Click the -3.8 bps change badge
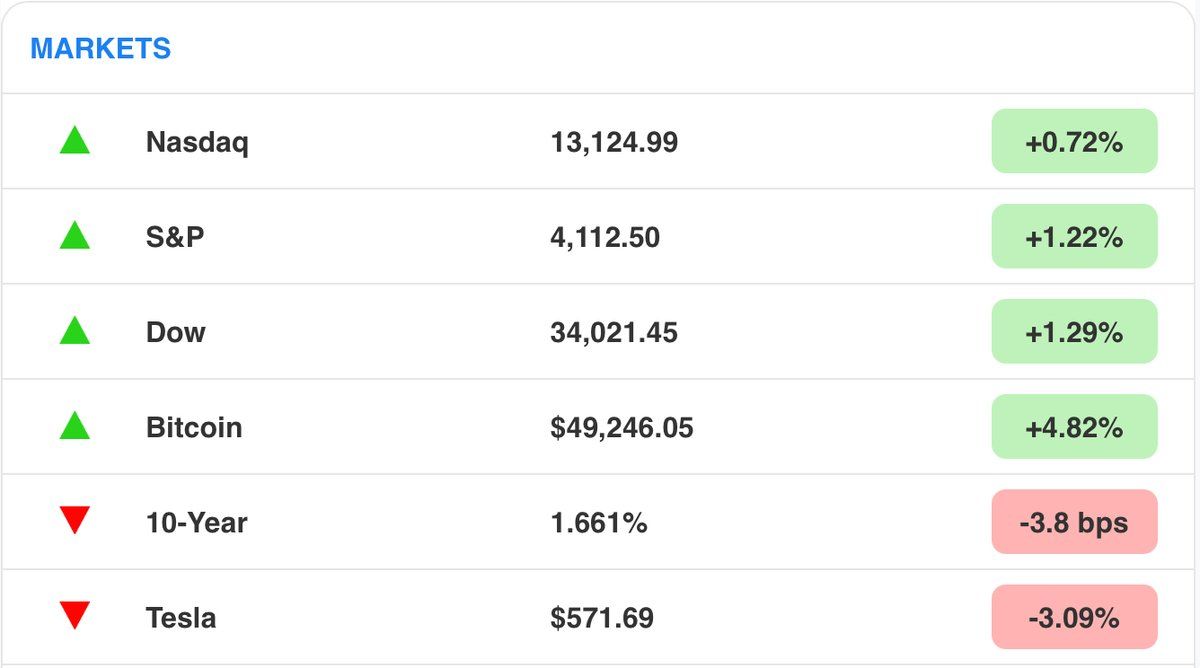This screenshot has height=668, width=1200. [x=1074, y=522]
